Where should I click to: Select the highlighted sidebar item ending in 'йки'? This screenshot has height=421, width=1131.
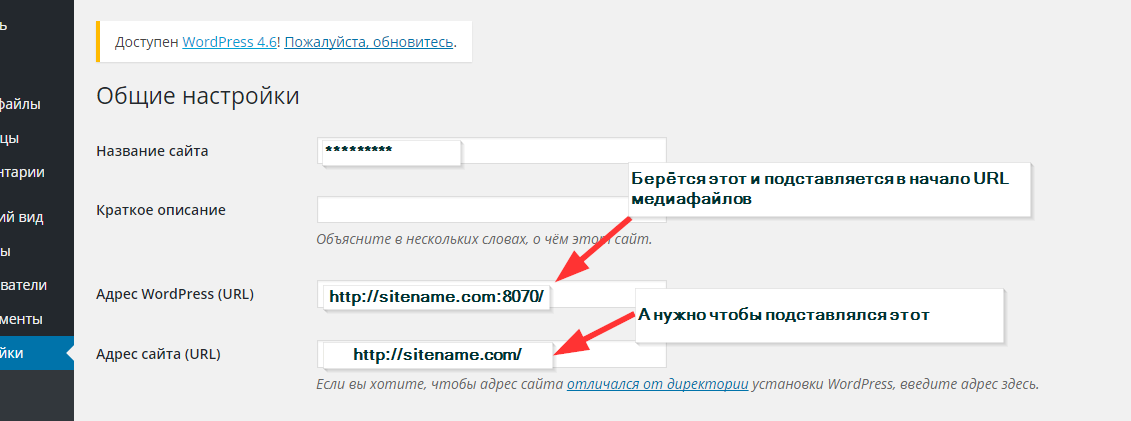tap(37, 353)
